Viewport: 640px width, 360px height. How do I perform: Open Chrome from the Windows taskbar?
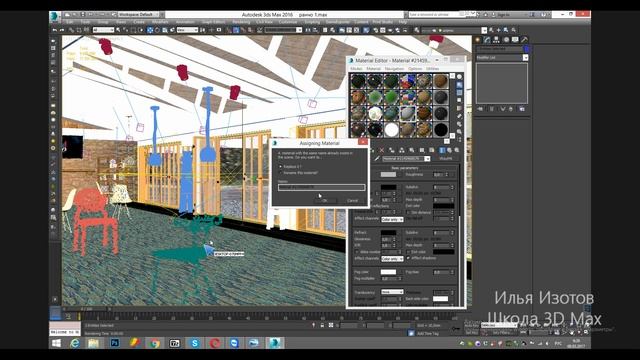click(x=155, y=343)
